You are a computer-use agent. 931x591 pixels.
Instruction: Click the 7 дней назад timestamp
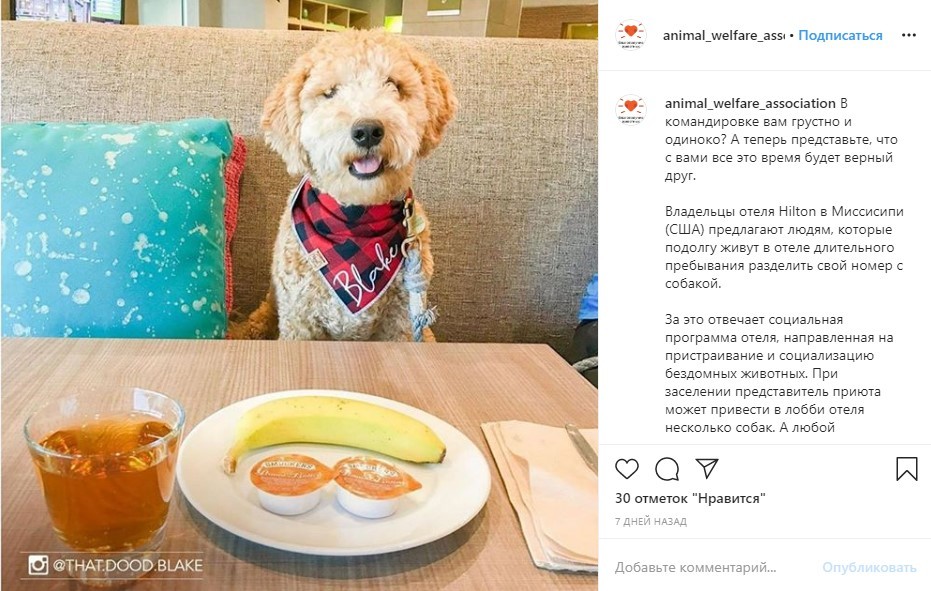(651, 521)
